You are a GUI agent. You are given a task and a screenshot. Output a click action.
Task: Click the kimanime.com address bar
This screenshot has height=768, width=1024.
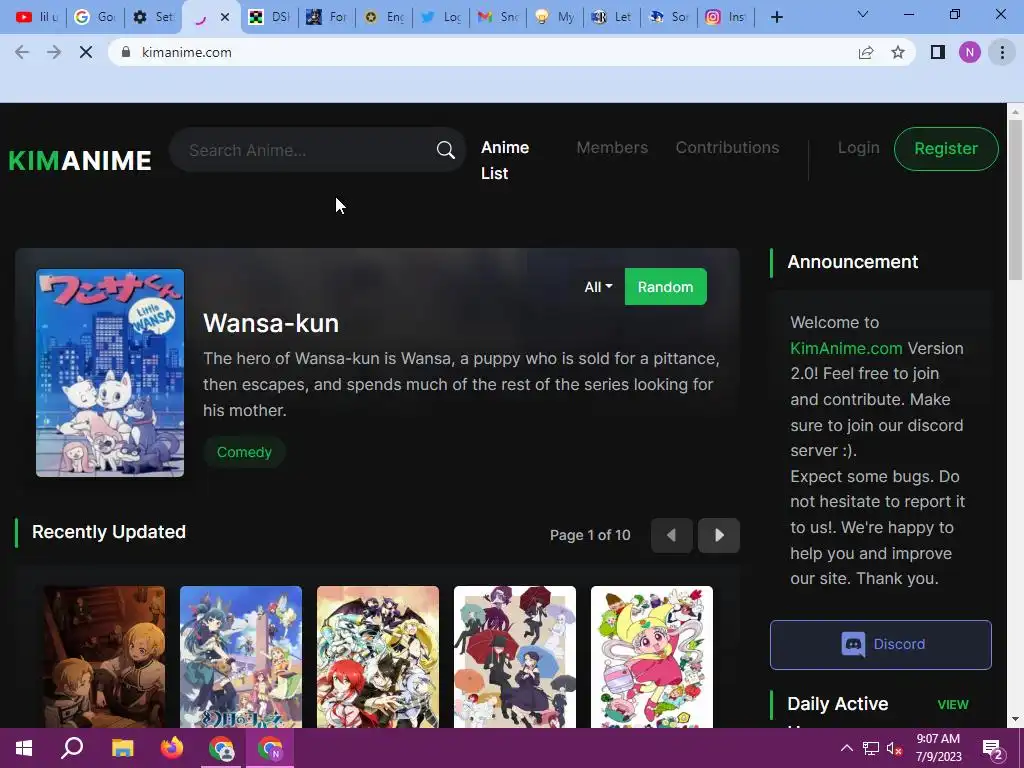pyautogui.click(x=483, y=52)
